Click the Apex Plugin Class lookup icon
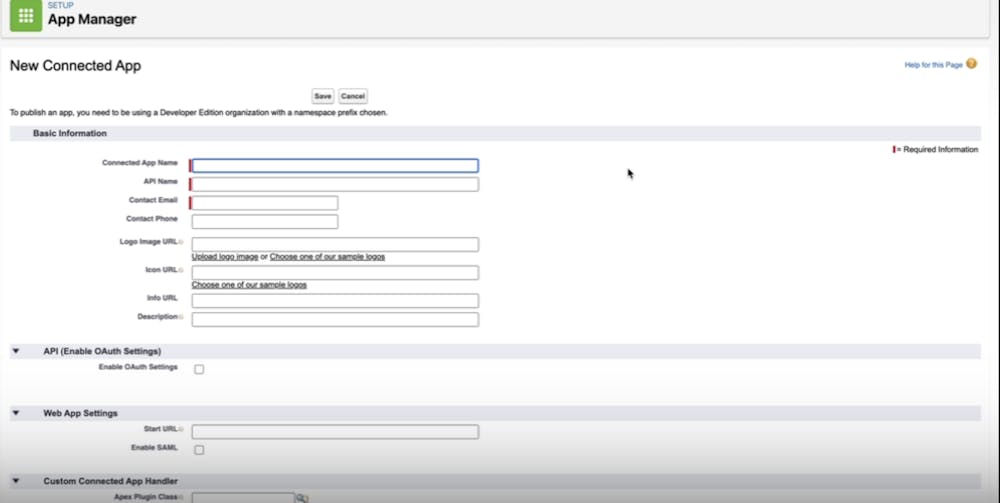The height and width of the screenshot is (503, 1000). [x=302, y=498]
